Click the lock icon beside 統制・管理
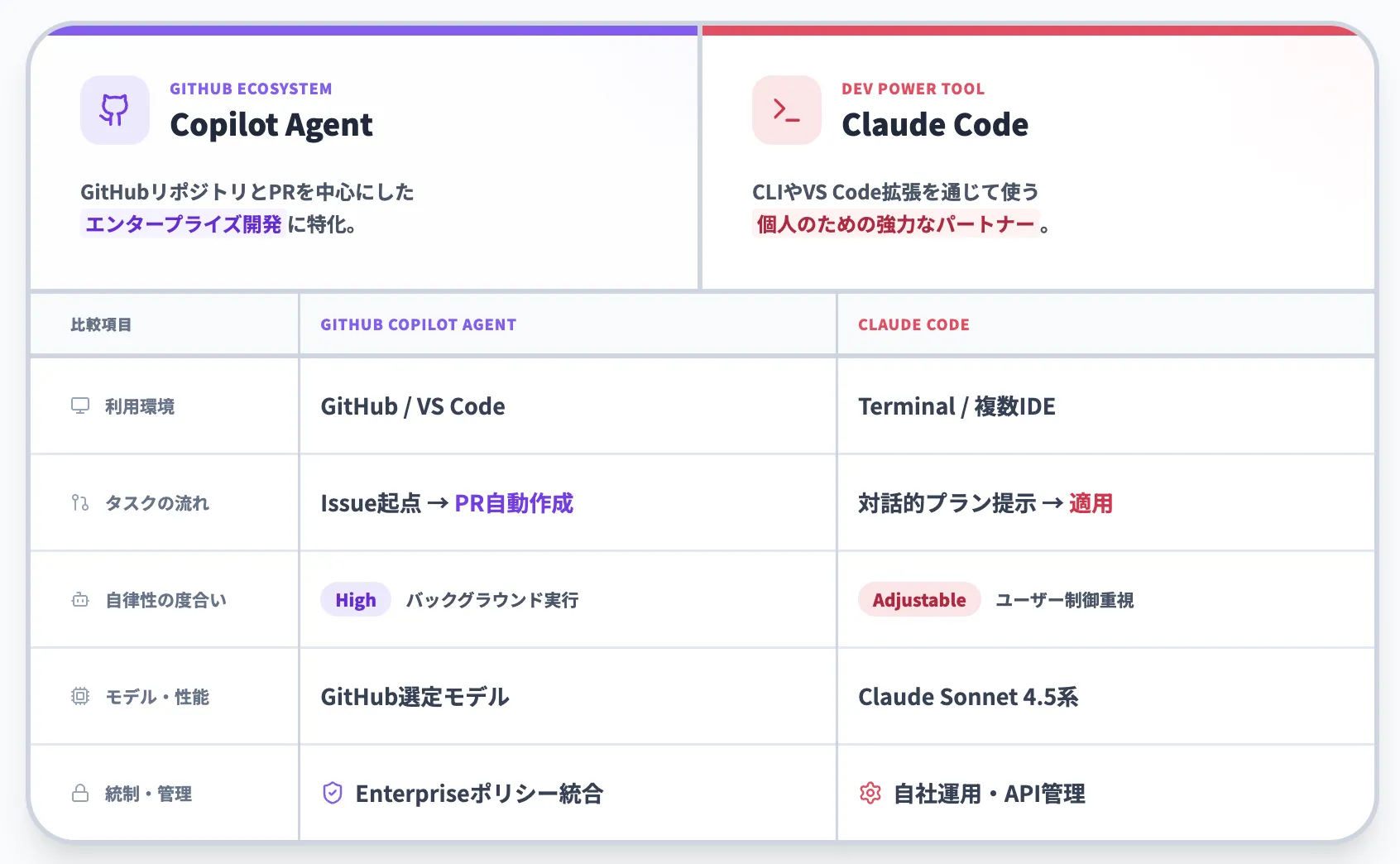Screen dimensions: 1400x864 tap(80, 793)
